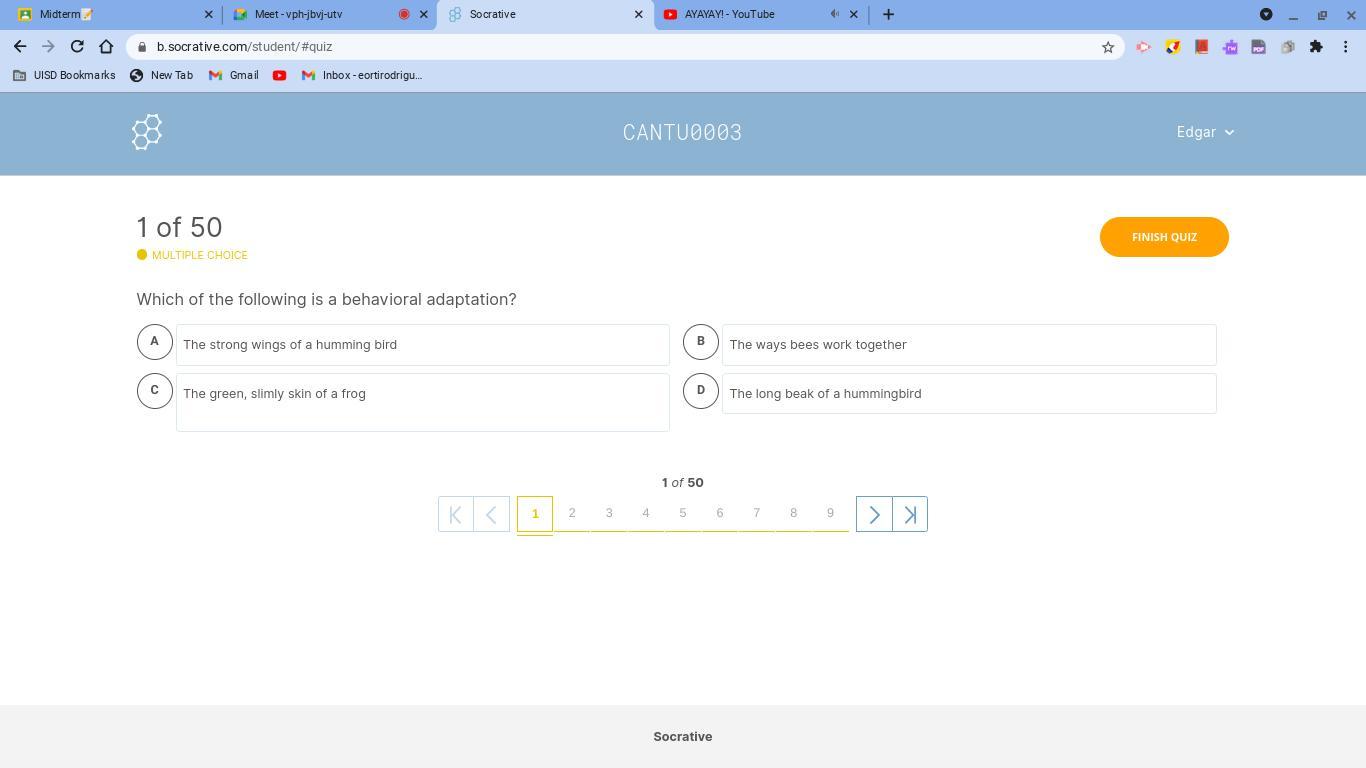Click the Socrative hexagon logo
Viewport: 1366px width, 768px height.
pos(147,132)
